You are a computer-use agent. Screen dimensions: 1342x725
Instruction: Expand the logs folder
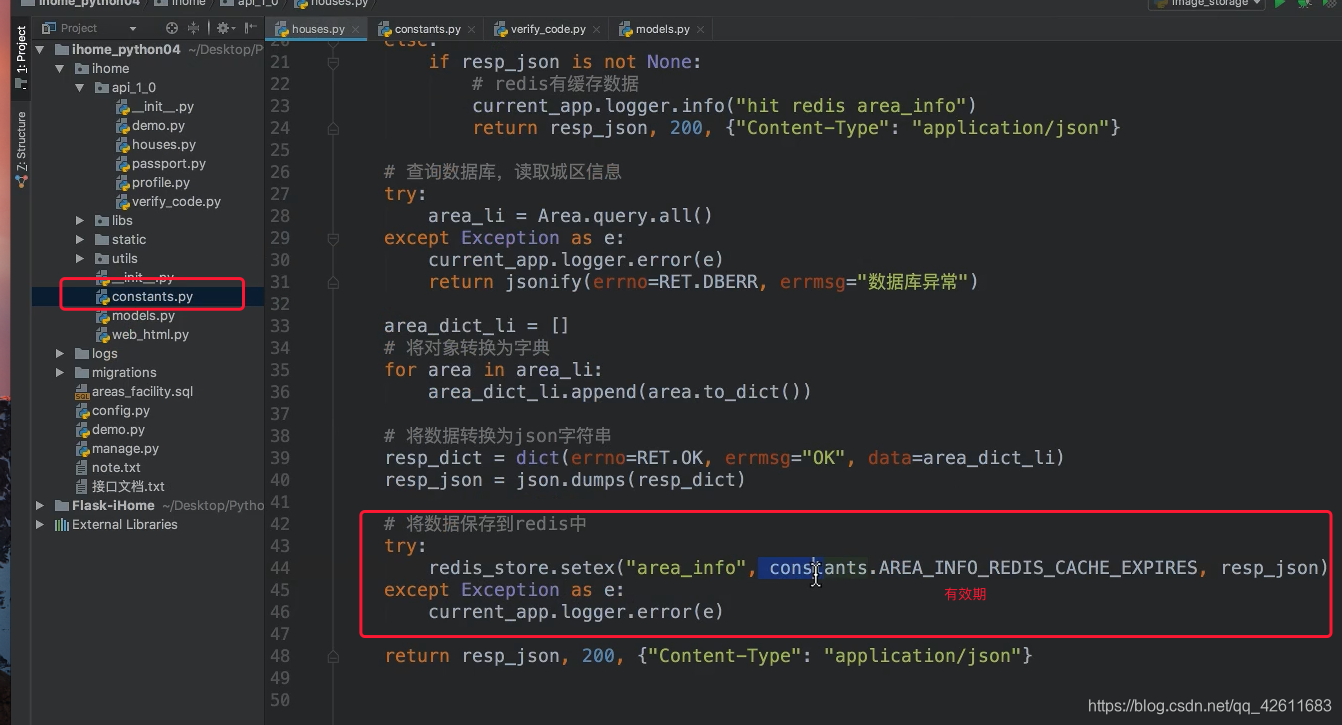(x=61, y=353)
